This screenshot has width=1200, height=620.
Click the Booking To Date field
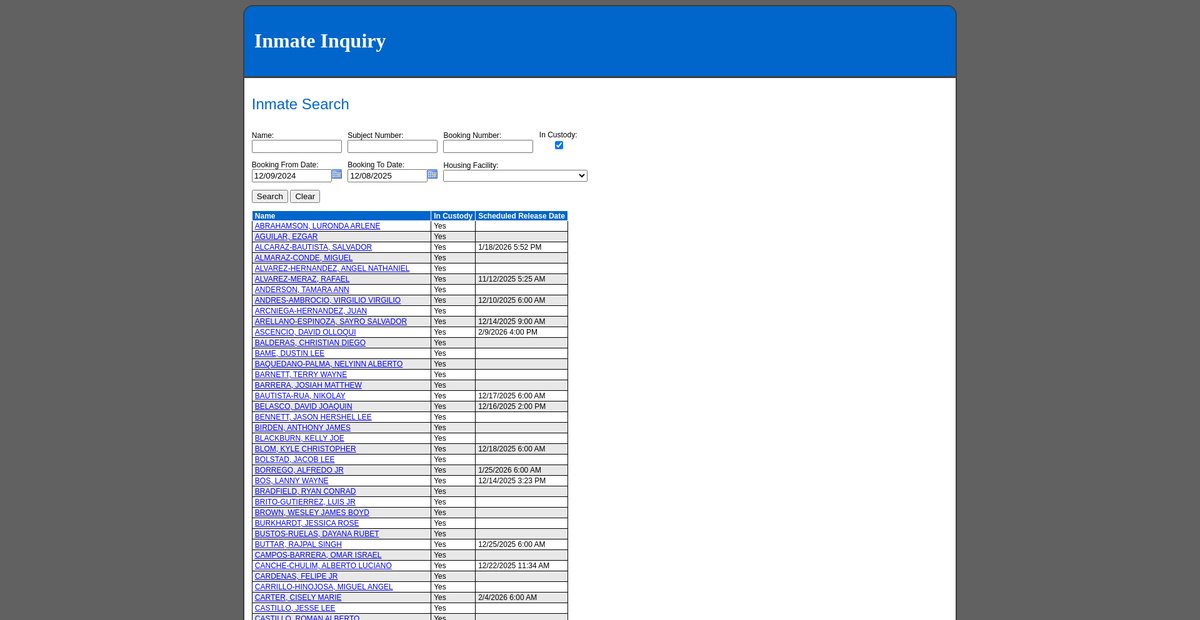coord(387,176)
